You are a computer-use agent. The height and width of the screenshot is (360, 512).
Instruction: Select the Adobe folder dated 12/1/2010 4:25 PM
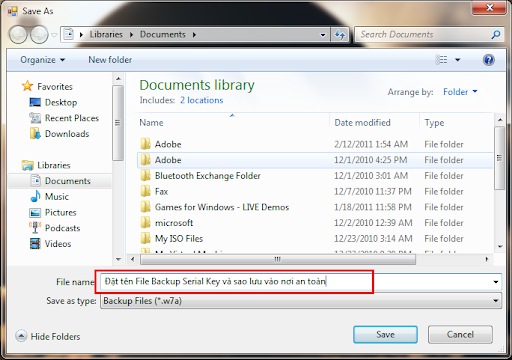coord(315,160)
